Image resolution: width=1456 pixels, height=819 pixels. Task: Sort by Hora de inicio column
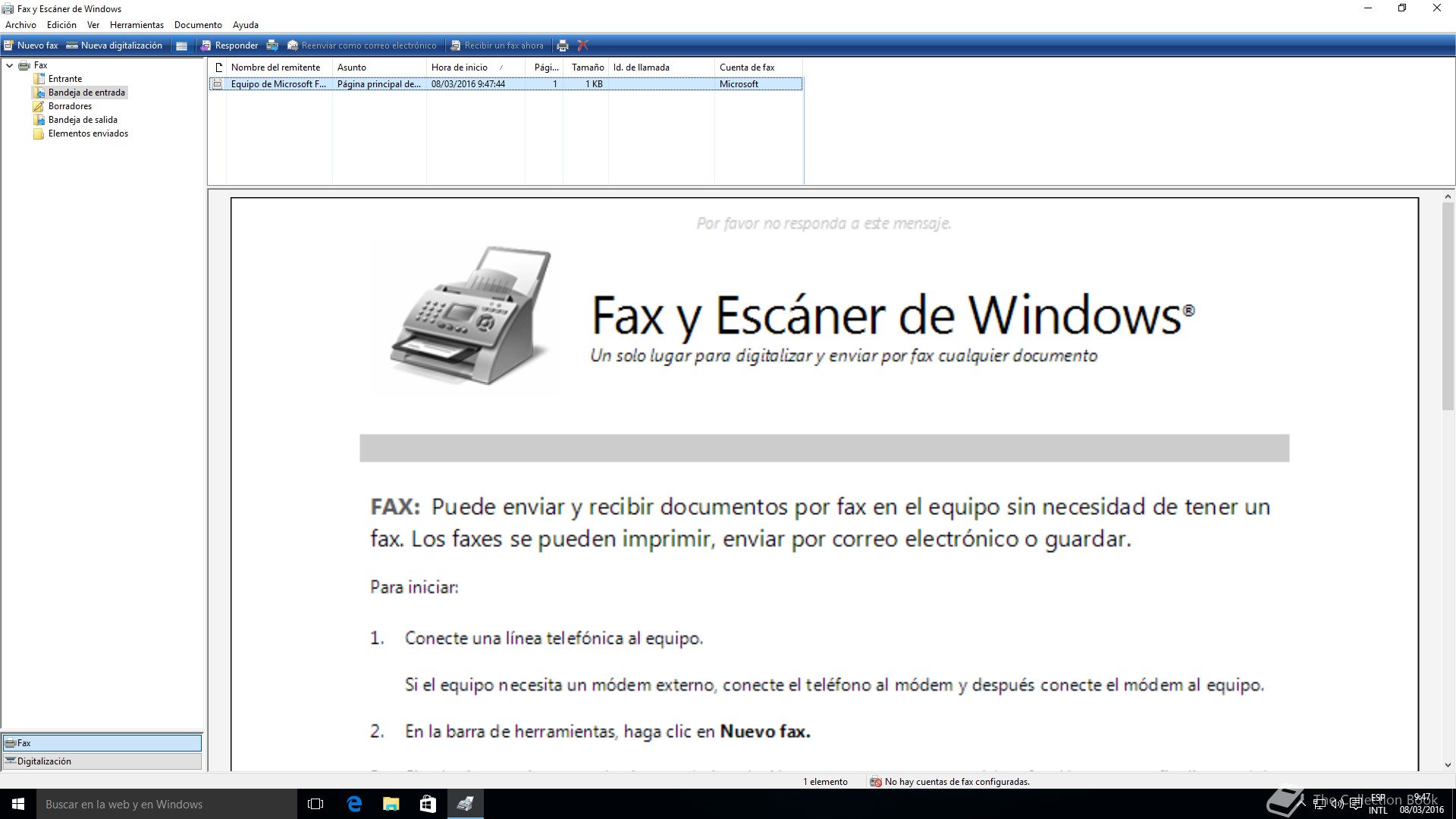pyautogui.click(x=475, y=67)
